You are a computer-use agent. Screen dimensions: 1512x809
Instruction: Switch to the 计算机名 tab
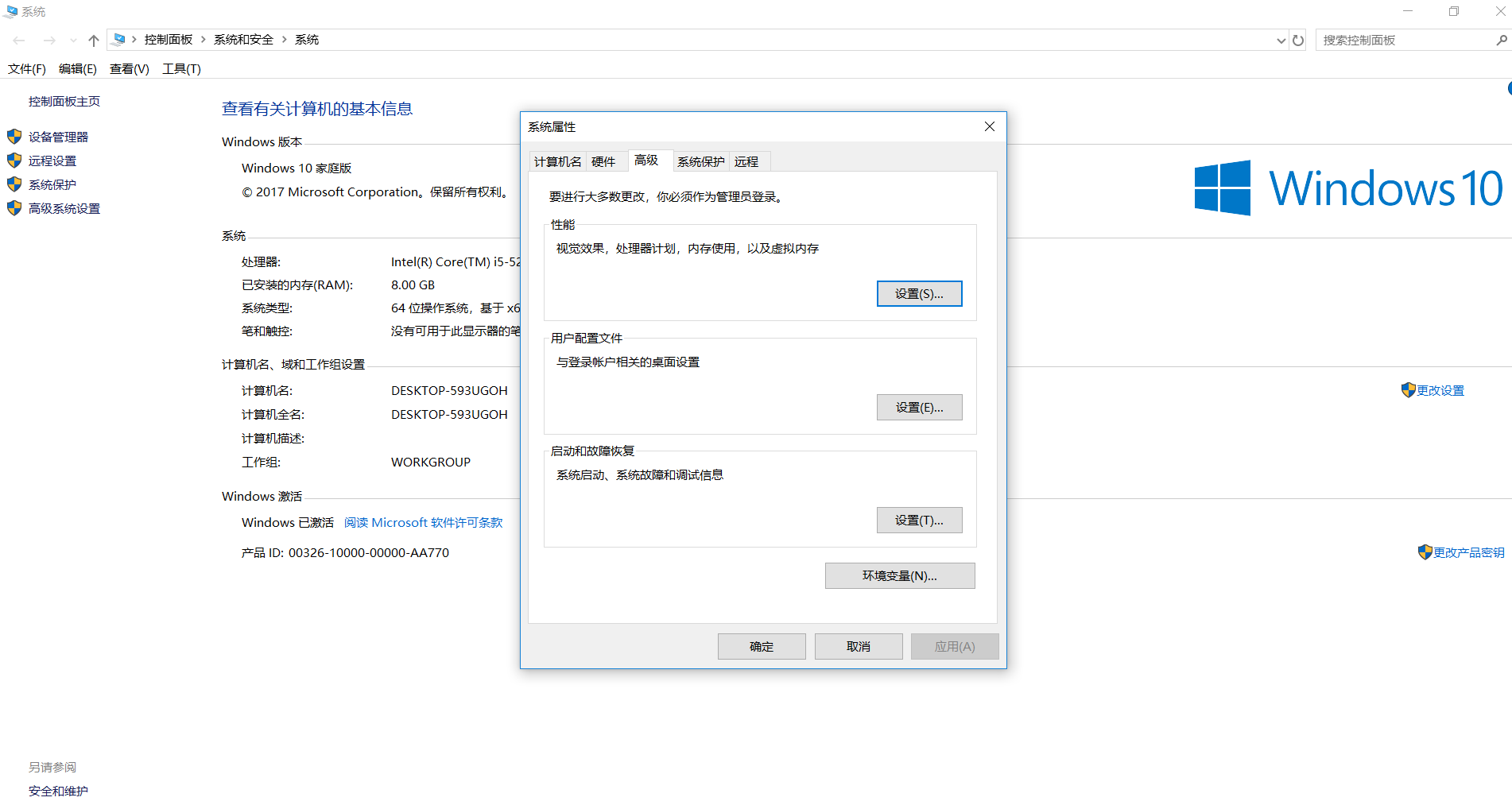pyautogui.click(x=557, y=161)
